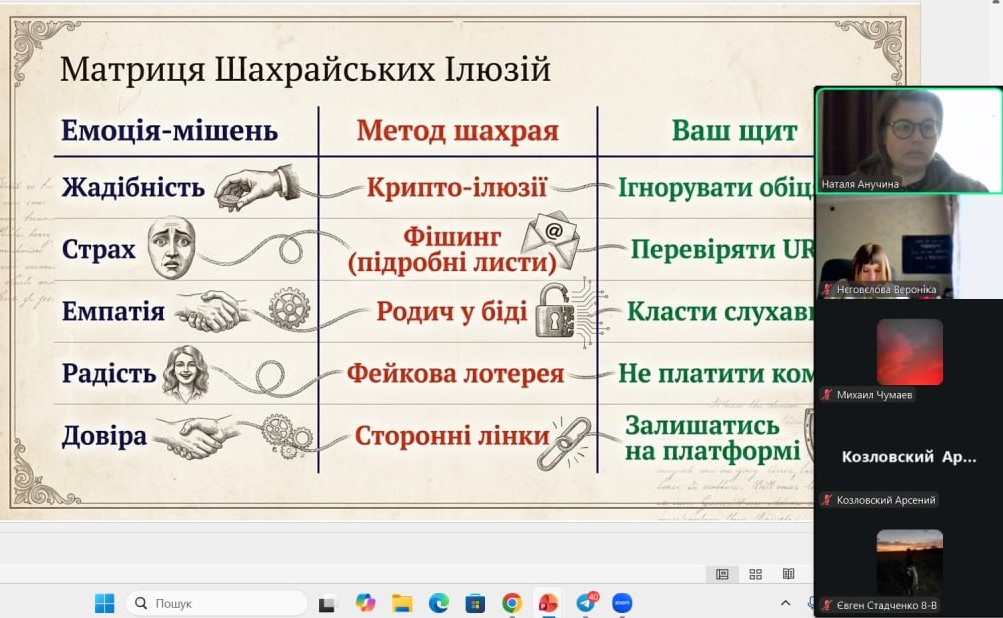
Task: Switch to Slide Sorter view
Action: 756,574
